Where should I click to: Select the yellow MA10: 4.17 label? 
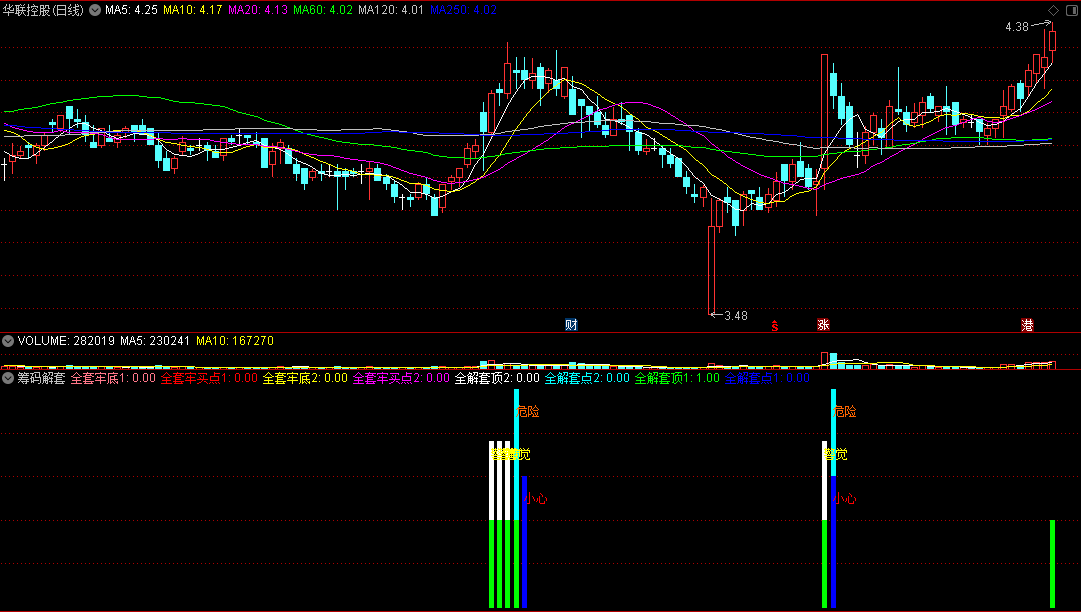[x=192, y=10]
